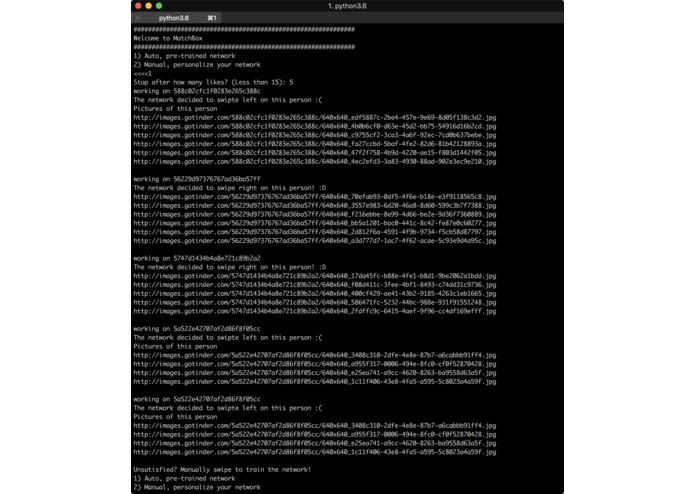Screen dimensions: 695x494
Task: Open image URL ending 599c3b7f7388.jpg
Action: (x=315, y=206)
